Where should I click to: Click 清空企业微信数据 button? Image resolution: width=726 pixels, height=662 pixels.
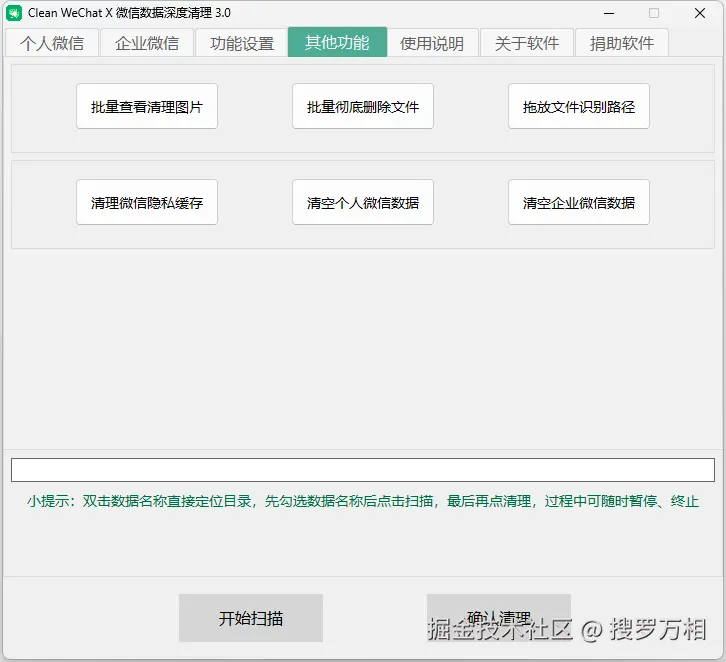point(579,202)
